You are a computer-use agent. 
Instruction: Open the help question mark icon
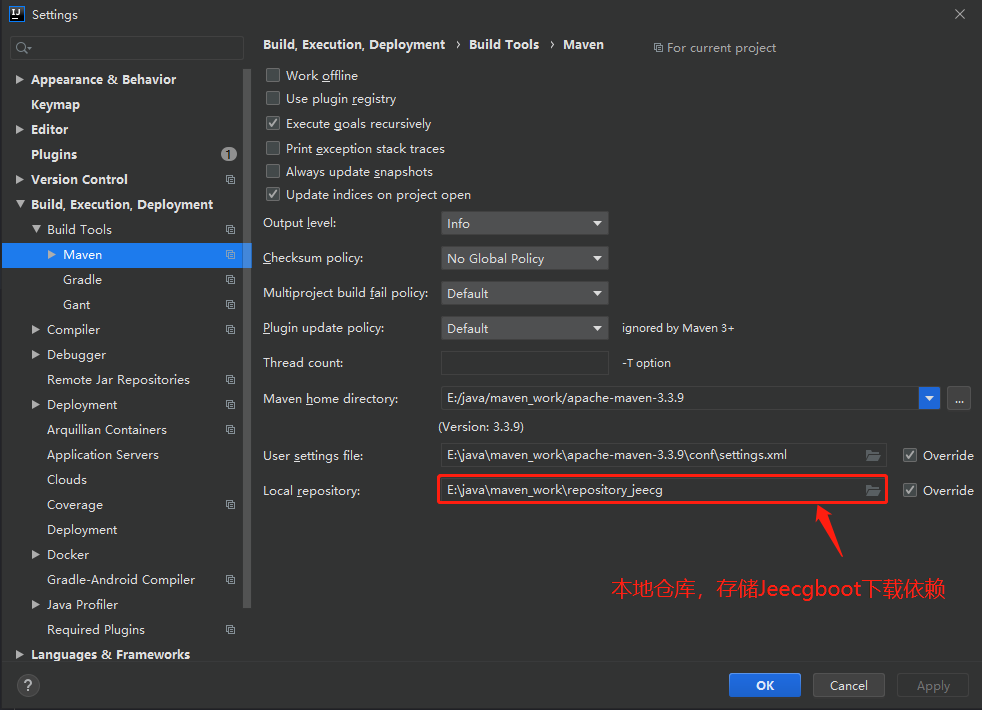point(28,685)
